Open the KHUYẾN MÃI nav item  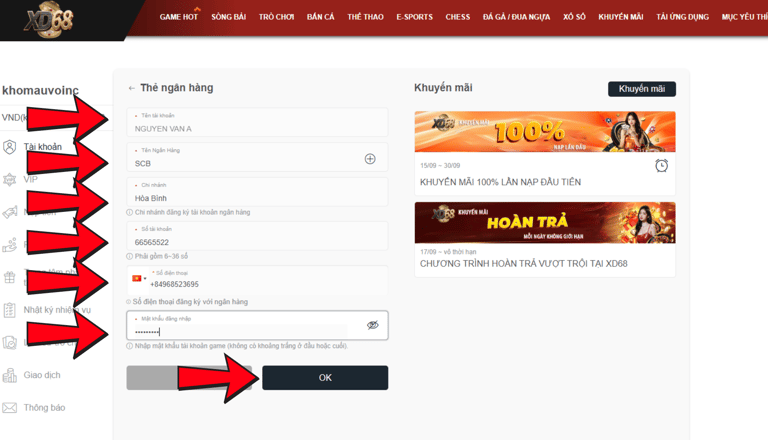(621, 17)
